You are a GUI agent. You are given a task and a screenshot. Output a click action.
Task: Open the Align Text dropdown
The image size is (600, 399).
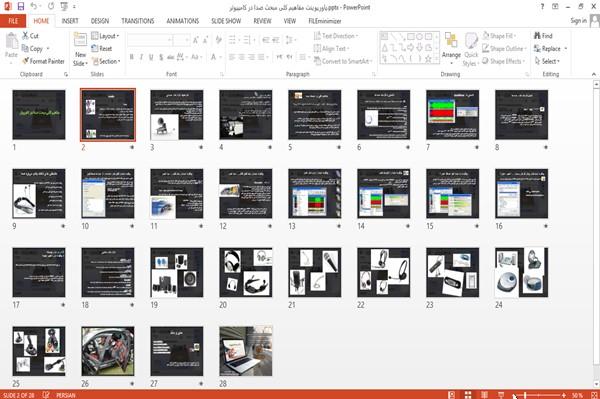pos(332,49)
